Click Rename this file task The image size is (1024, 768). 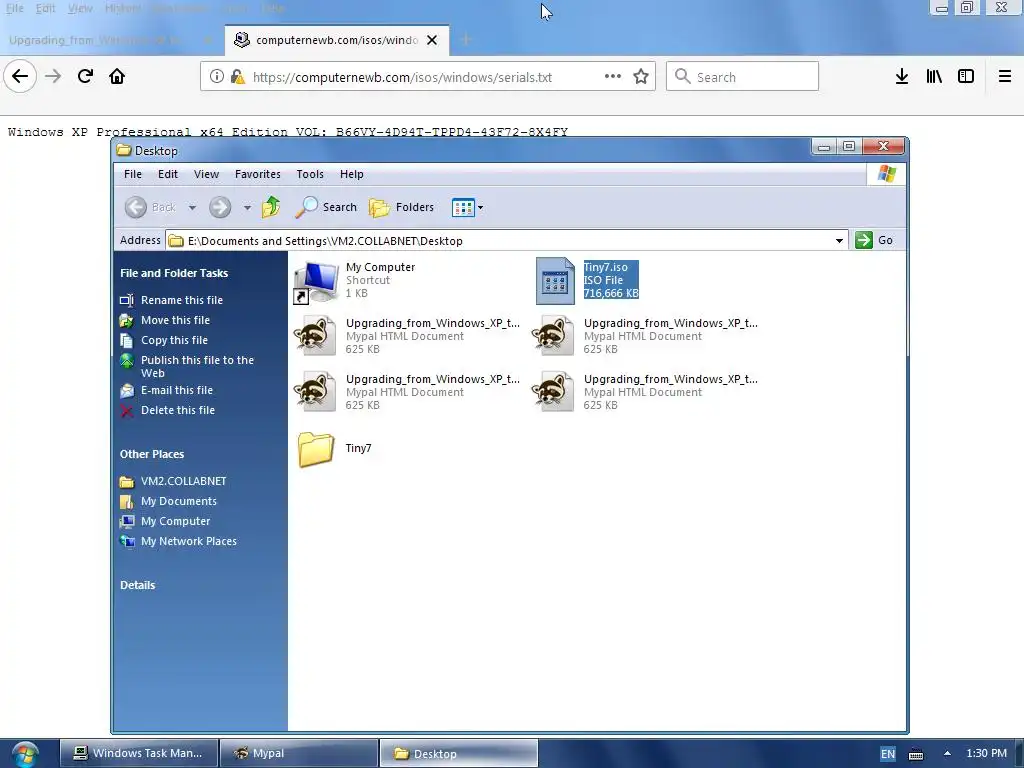pyautogui.click(x=172, y=300)
